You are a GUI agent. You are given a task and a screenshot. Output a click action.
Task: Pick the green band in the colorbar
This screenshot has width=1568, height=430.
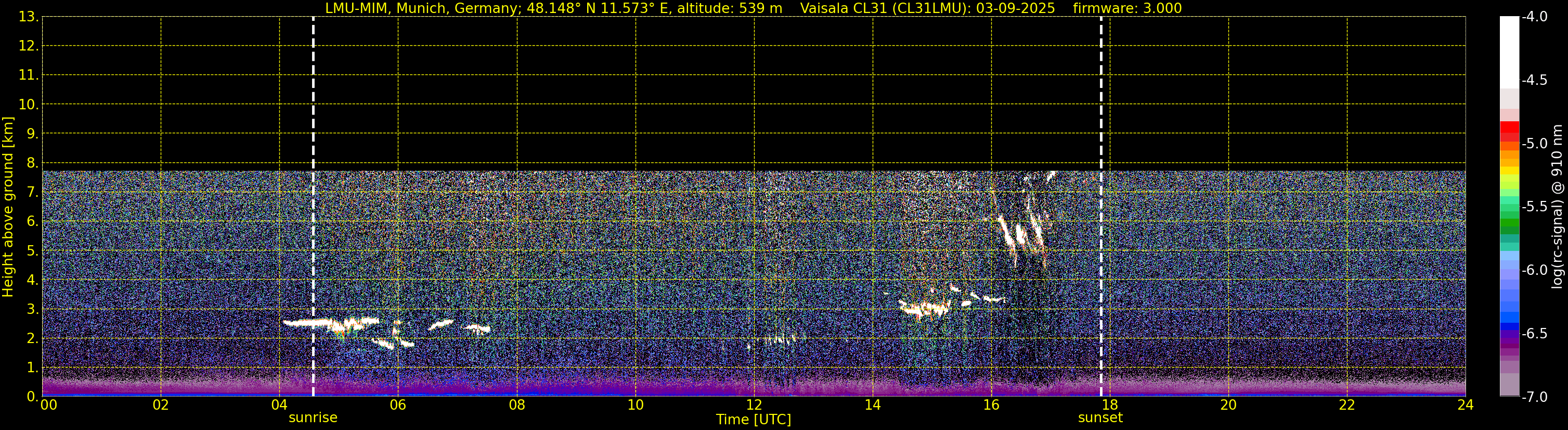tap(1510, 222)
